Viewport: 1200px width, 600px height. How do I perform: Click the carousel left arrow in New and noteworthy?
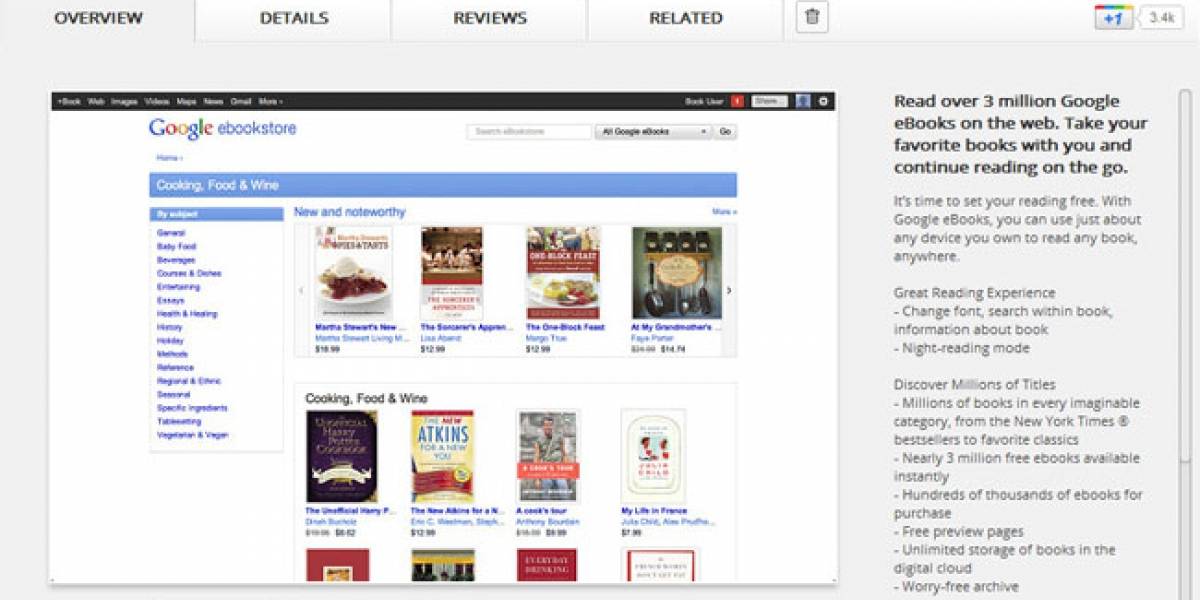pos(302,290)
